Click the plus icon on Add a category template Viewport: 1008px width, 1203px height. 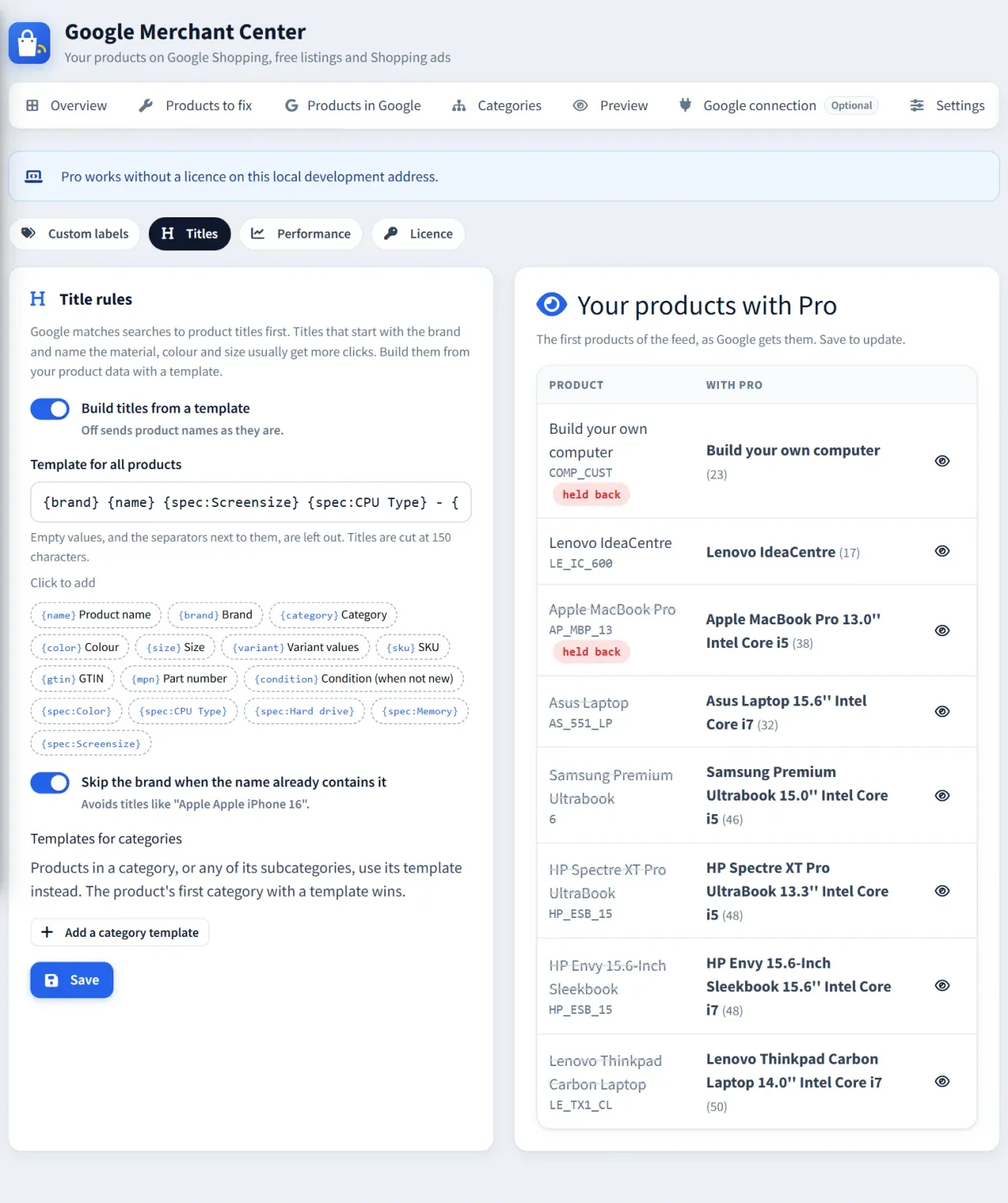click(x=47, y=932)
